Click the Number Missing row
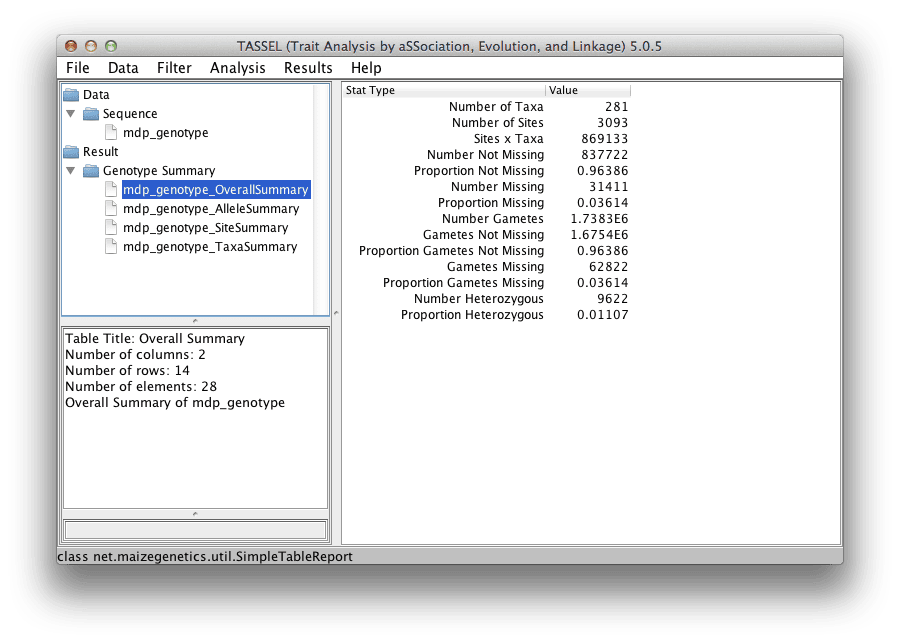The image size is (900, 643). click(486, 187)
